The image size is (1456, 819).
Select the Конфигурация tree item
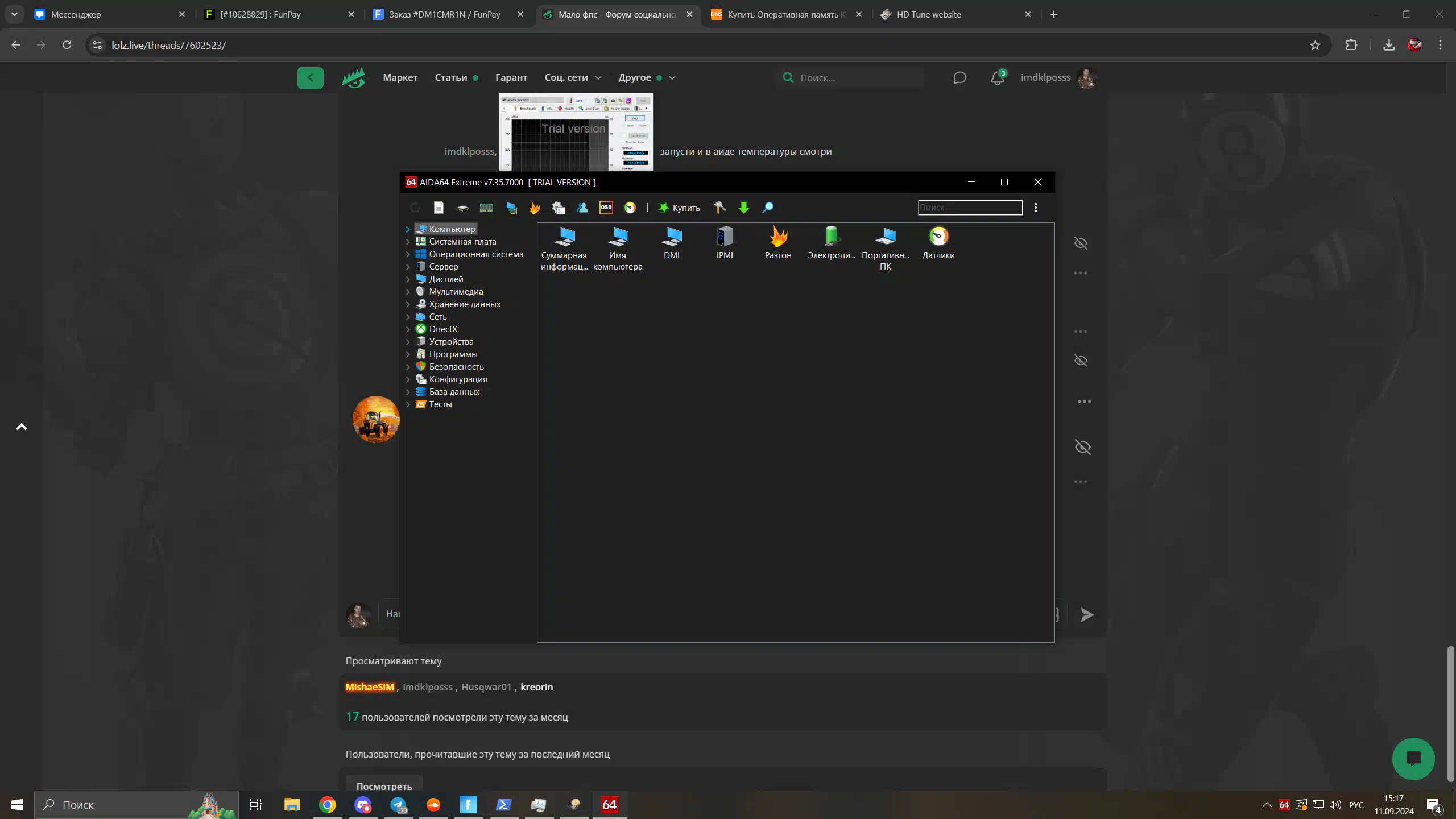click(457, 379)
